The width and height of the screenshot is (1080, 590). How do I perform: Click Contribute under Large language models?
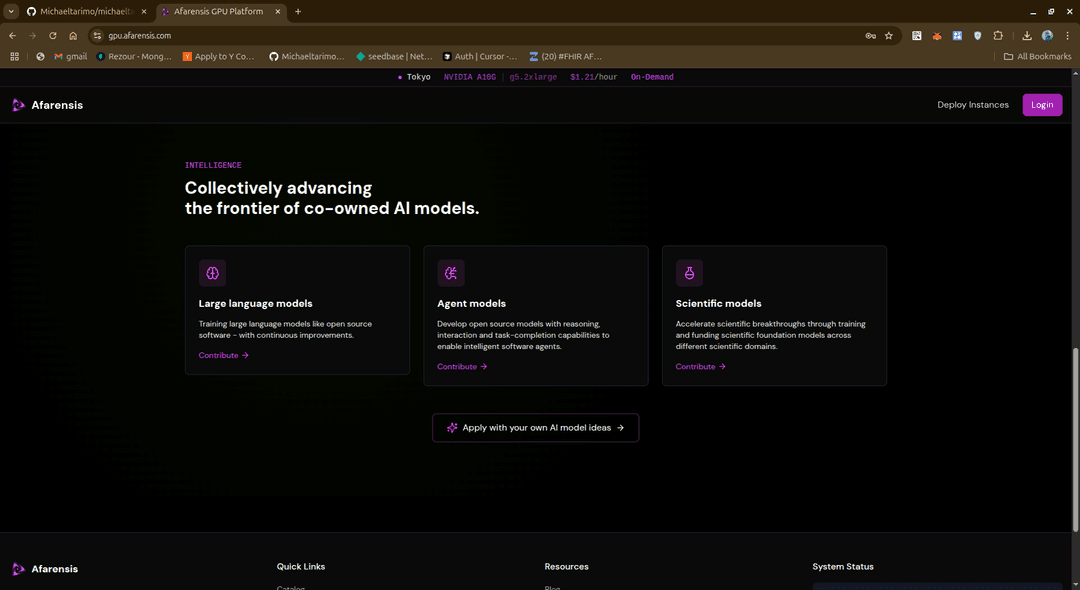tap(223, 355)
